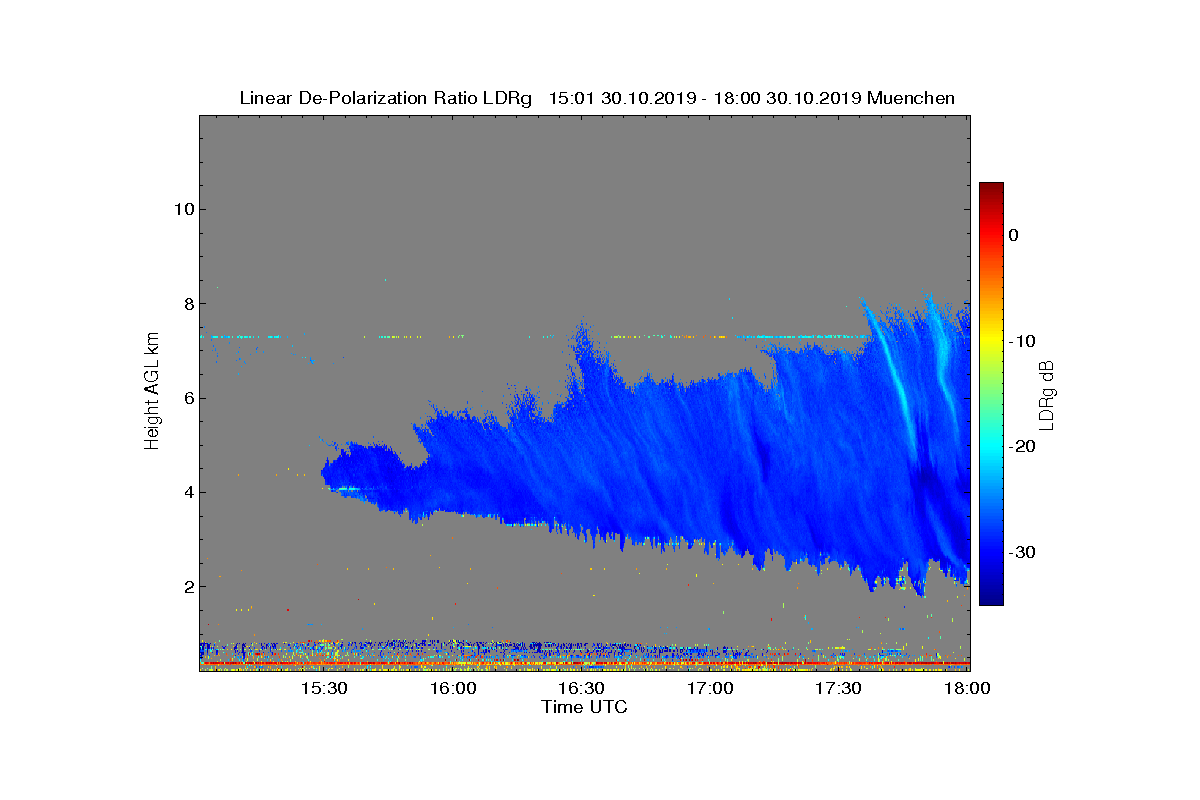Click the colorbar tick label -20
Screen dimensions: 1200x800
tap(1020, 447)
